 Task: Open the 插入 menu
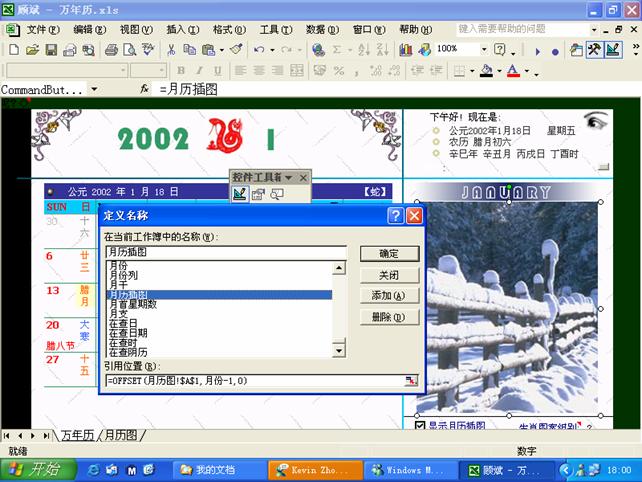[183, 29]
